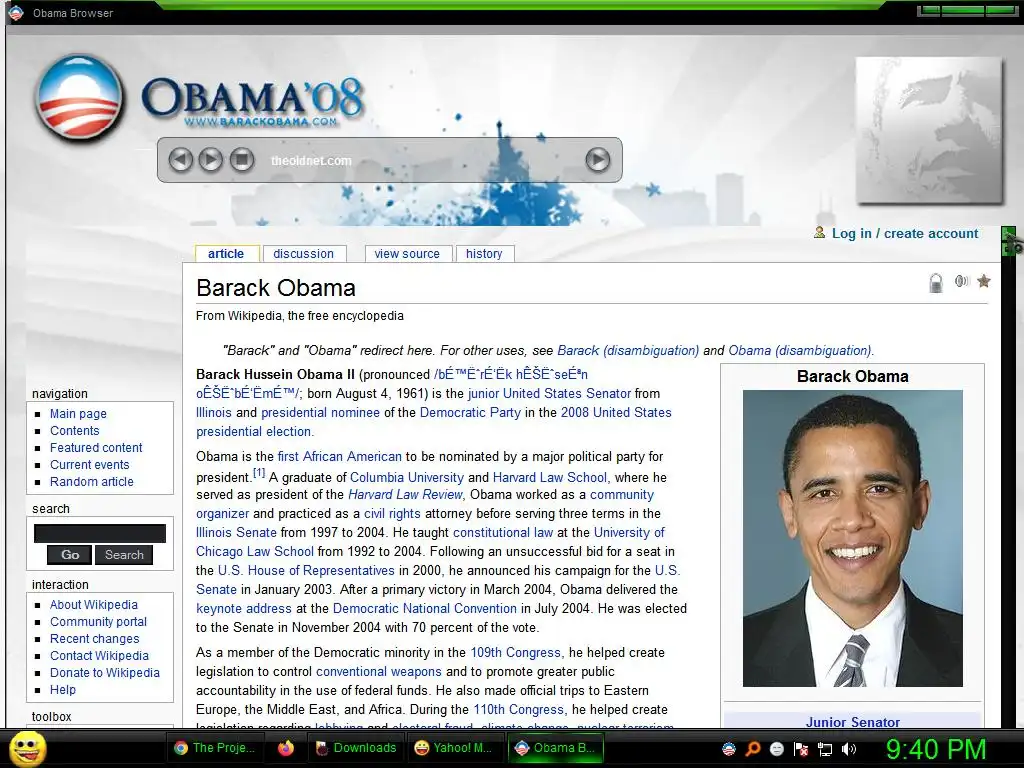The height and width of the screenshot is (768, 1024).
Task: Click the volume speaker tray icon
Action: 848,749
